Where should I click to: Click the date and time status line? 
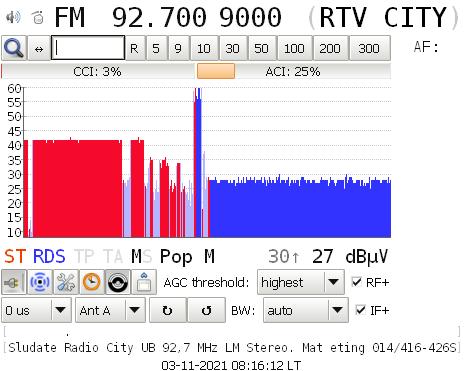coord(231,365)
